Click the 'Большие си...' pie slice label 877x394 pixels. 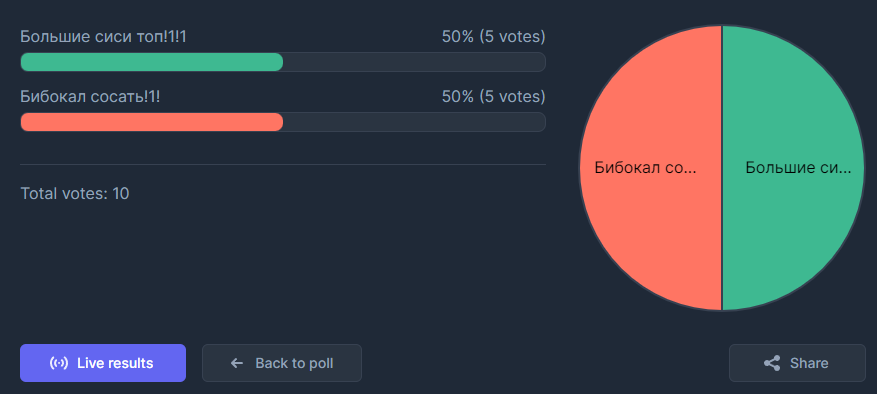798,168
